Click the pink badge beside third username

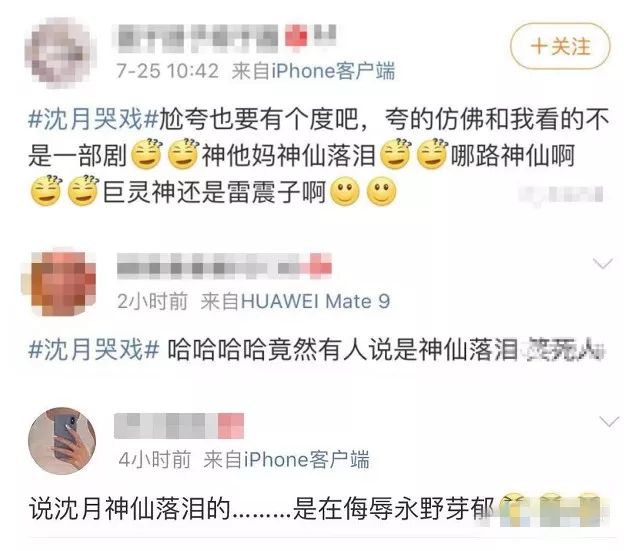(231, 426)
